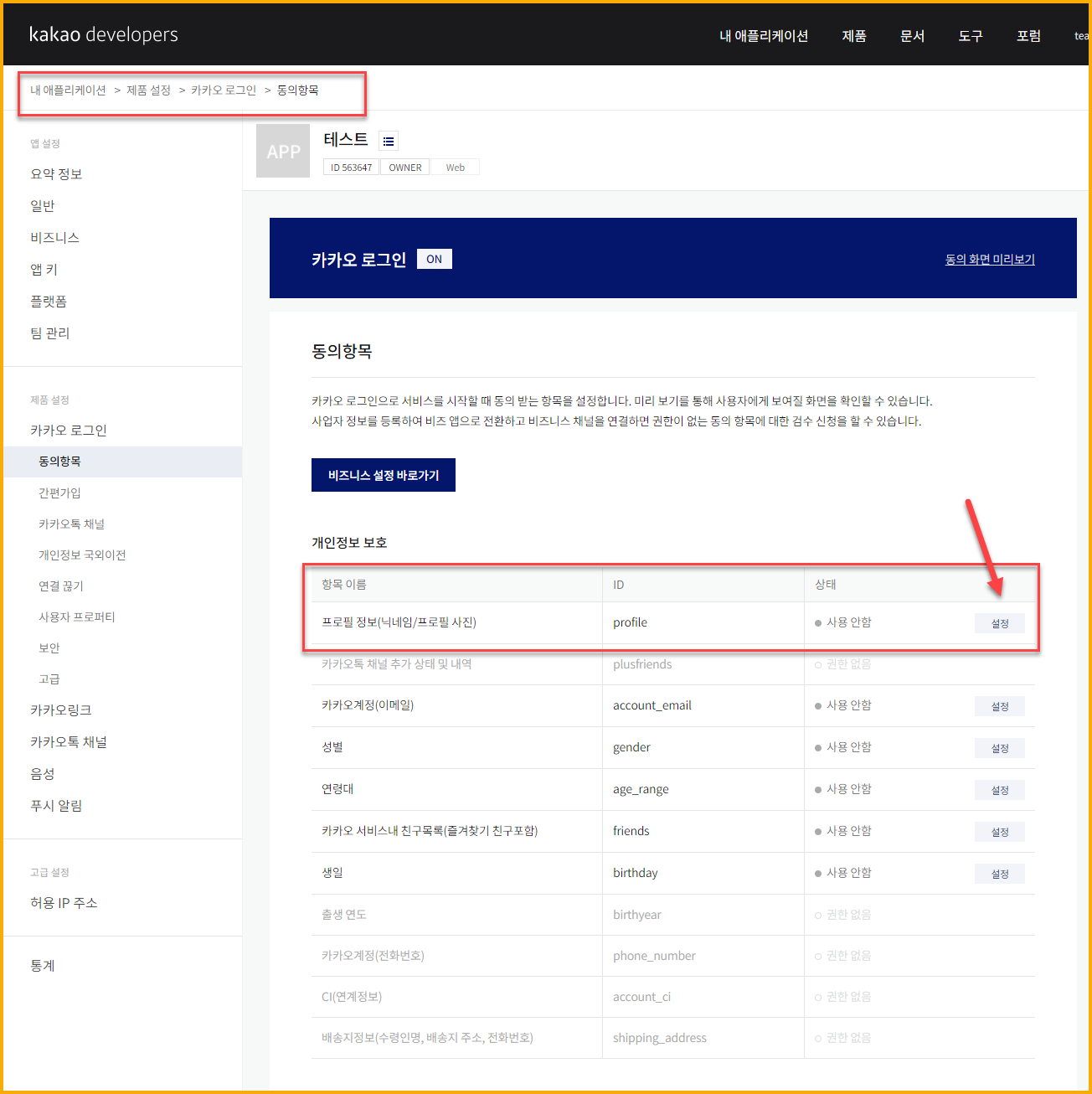Click 비즈니스 설정 바로가기 button

(x=384, y=475)
